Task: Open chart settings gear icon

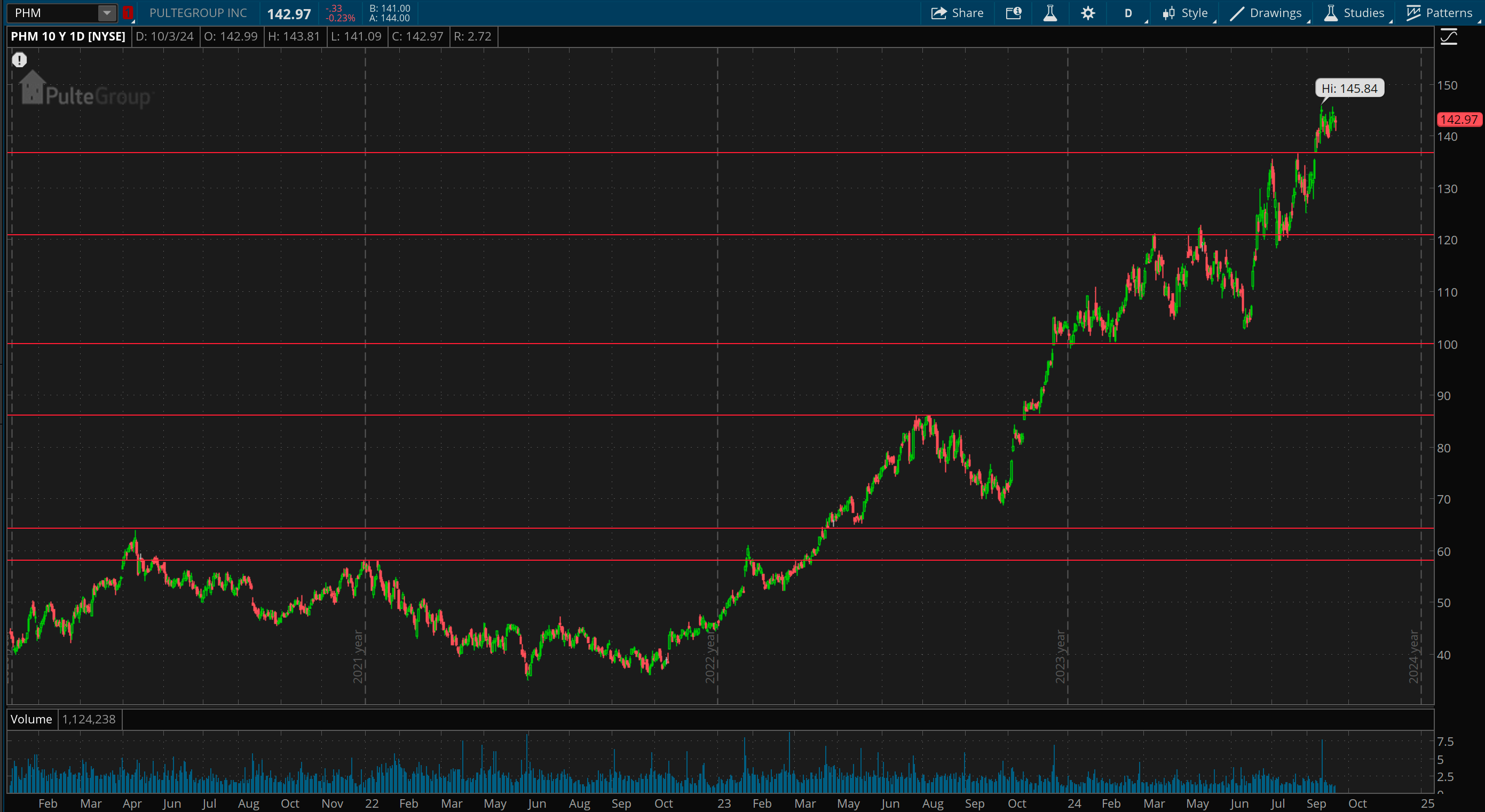Action: 1088,13
